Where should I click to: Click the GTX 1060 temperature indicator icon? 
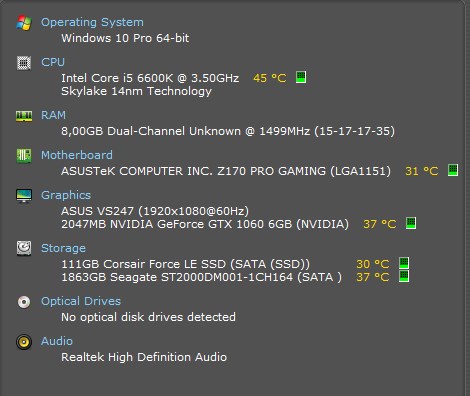click(411, 223)
